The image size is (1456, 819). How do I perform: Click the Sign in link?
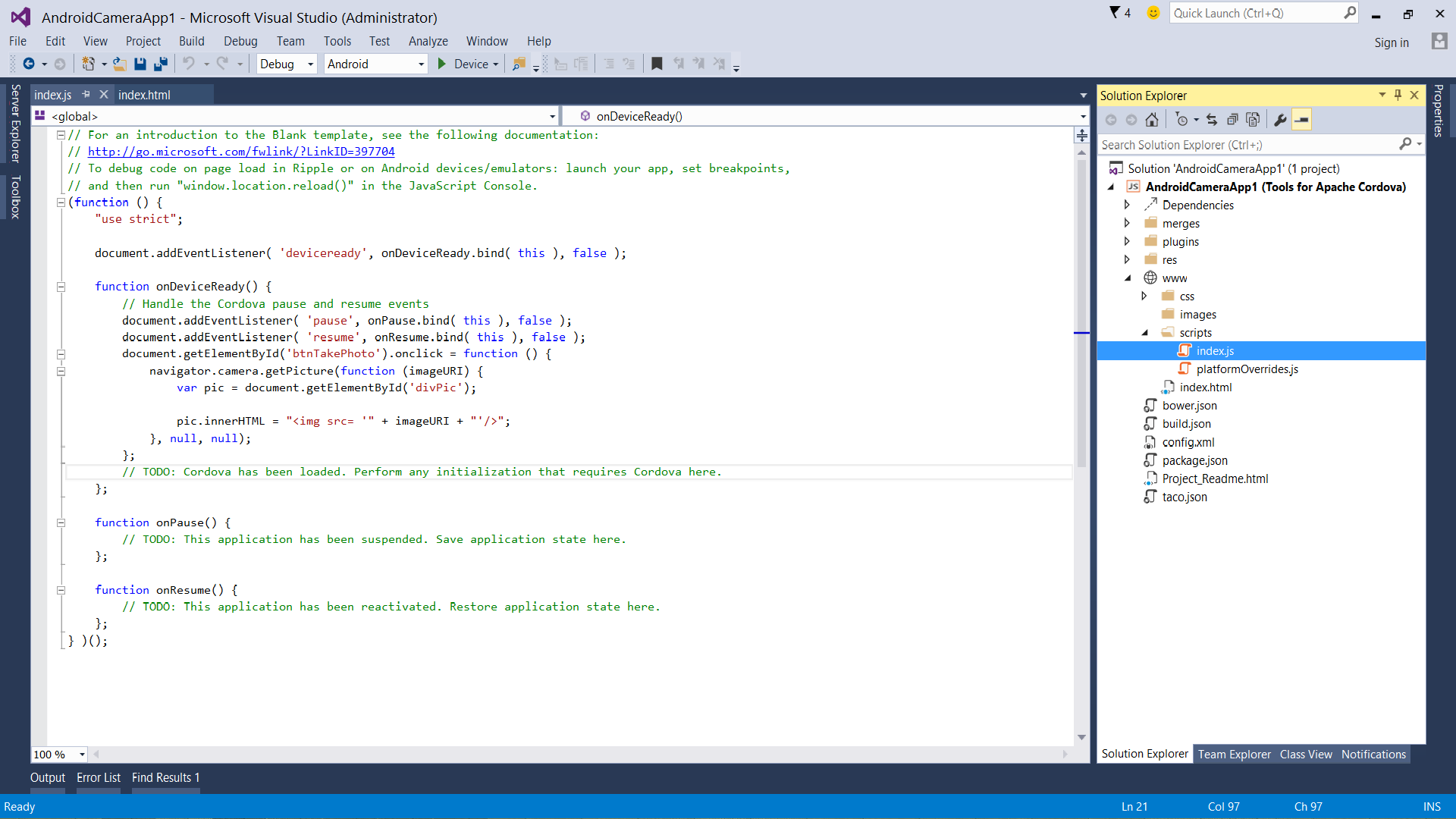(x=1392, y=42)
